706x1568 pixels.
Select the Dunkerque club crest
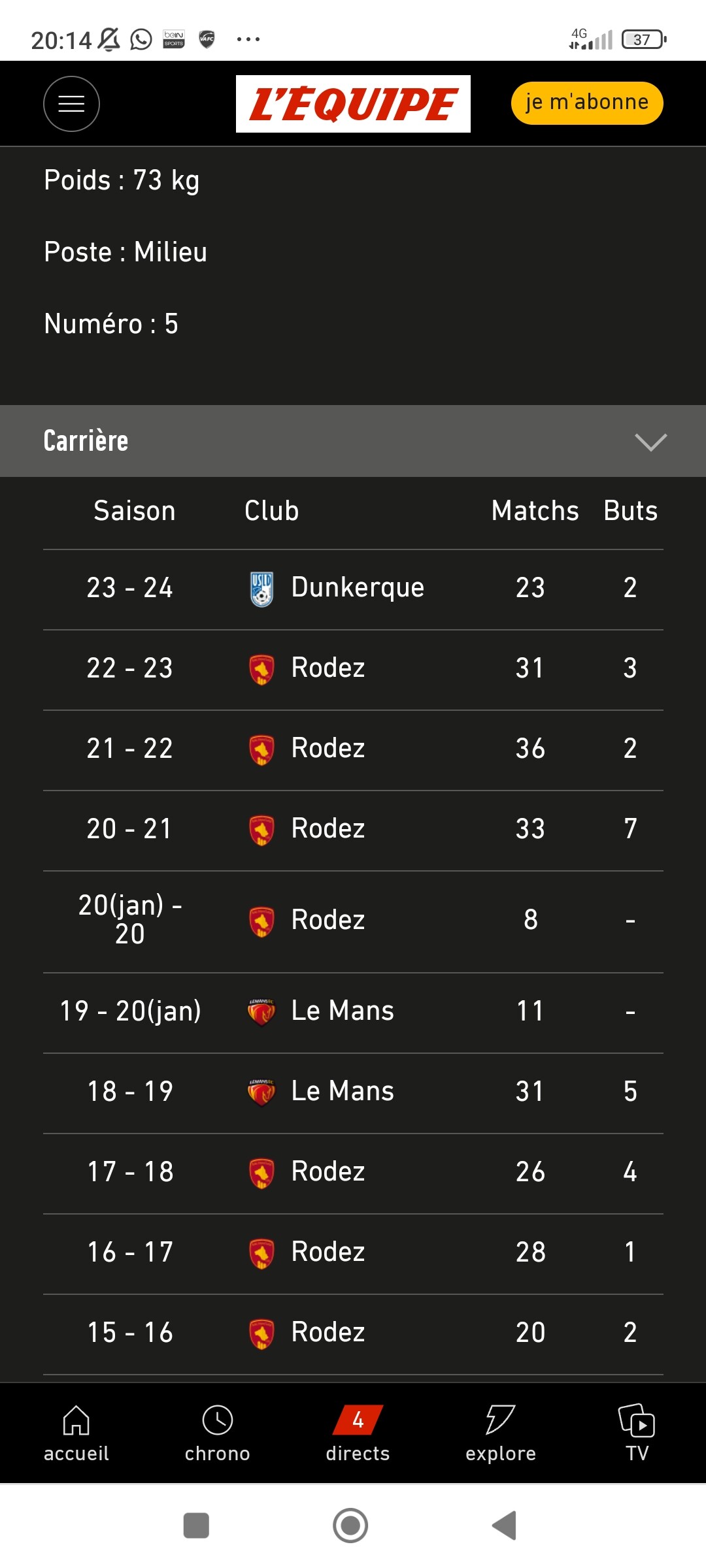coord(261,589)
